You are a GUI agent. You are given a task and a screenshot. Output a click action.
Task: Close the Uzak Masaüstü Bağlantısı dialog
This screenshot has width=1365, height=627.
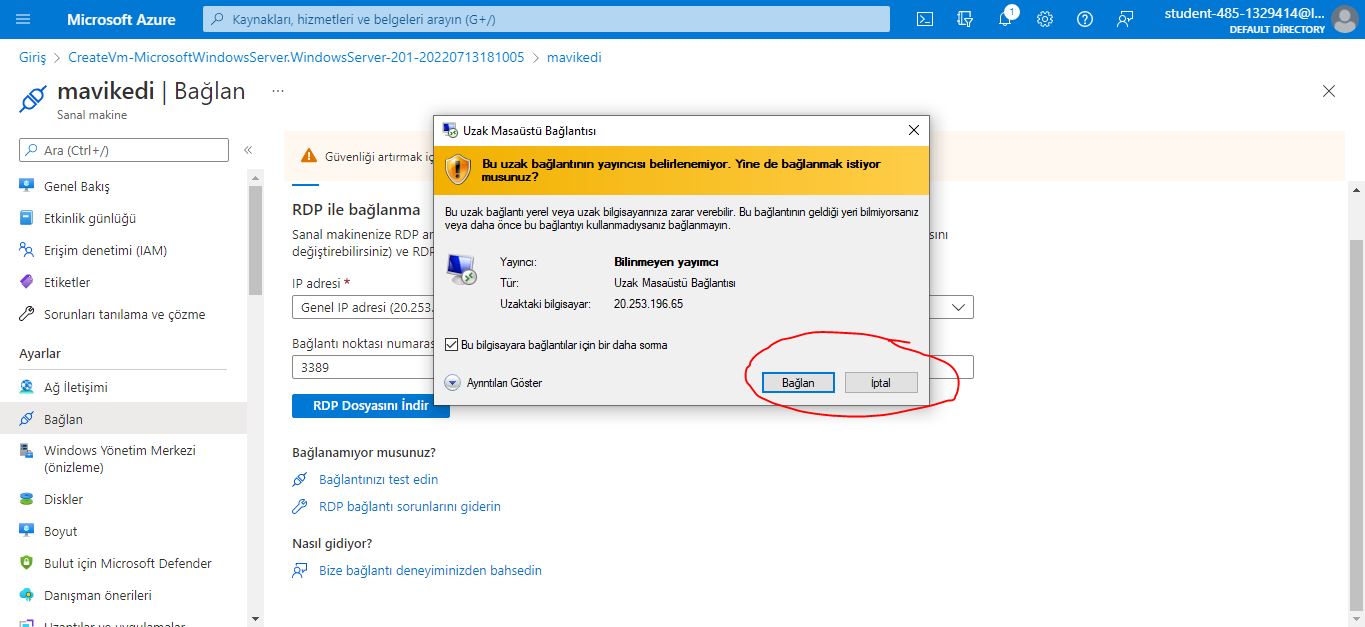913,130
